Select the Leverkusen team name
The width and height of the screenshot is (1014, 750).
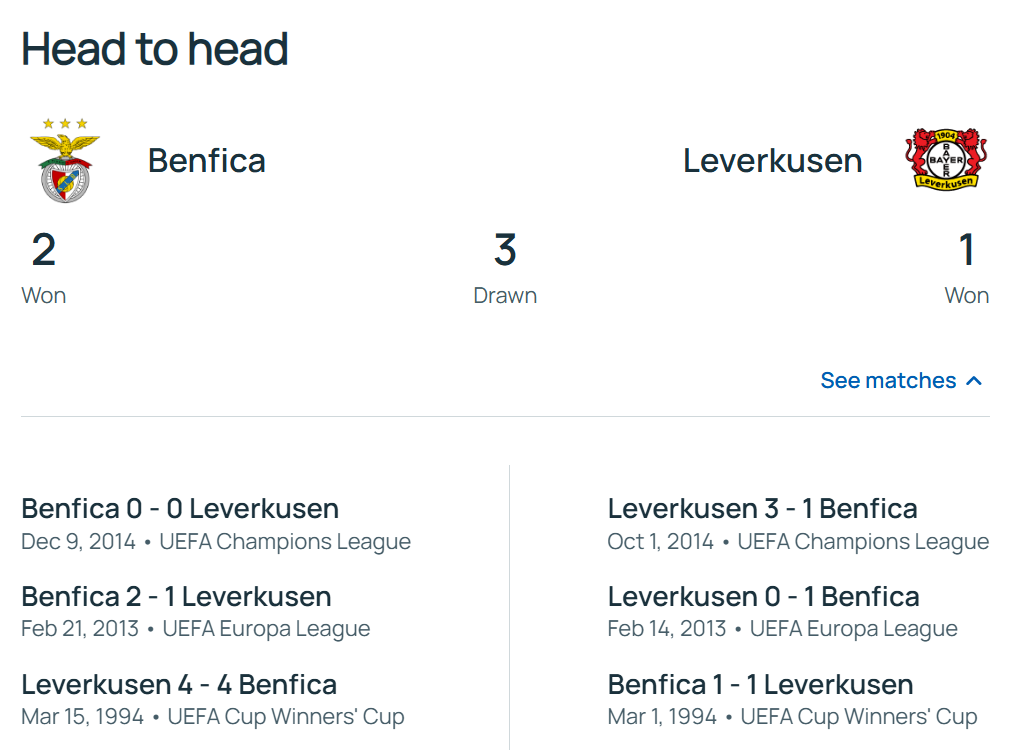772,160
